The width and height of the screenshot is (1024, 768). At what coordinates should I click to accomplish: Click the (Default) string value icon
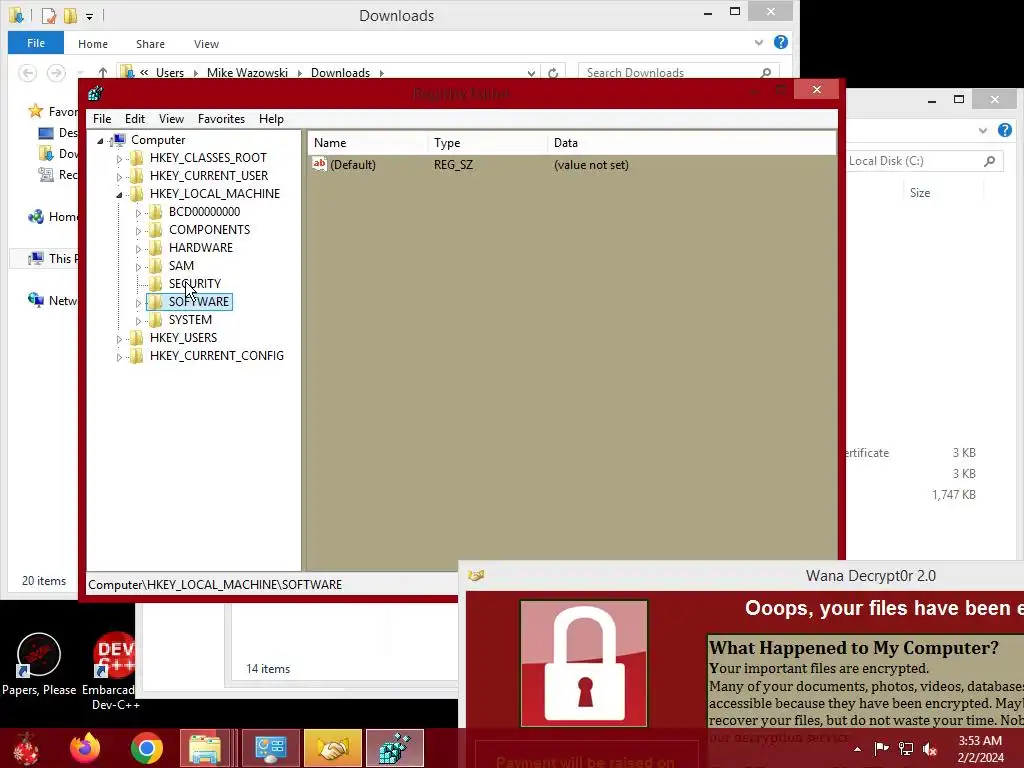coord(319,164)
